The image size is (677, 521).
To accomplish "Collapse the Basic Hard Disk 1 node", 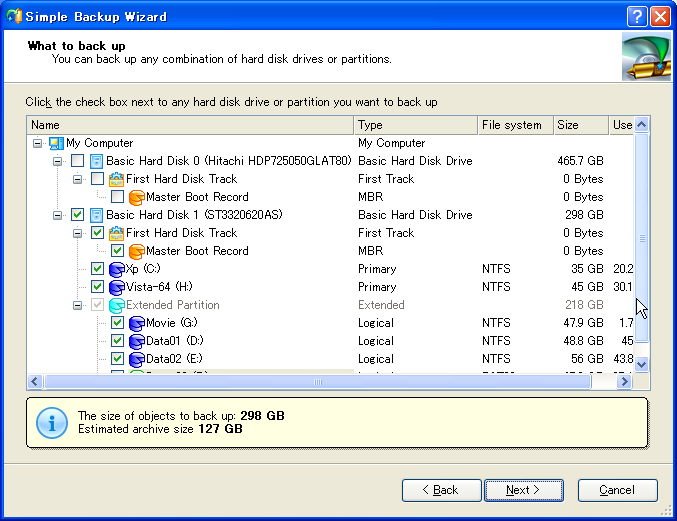I will (58, 215).
